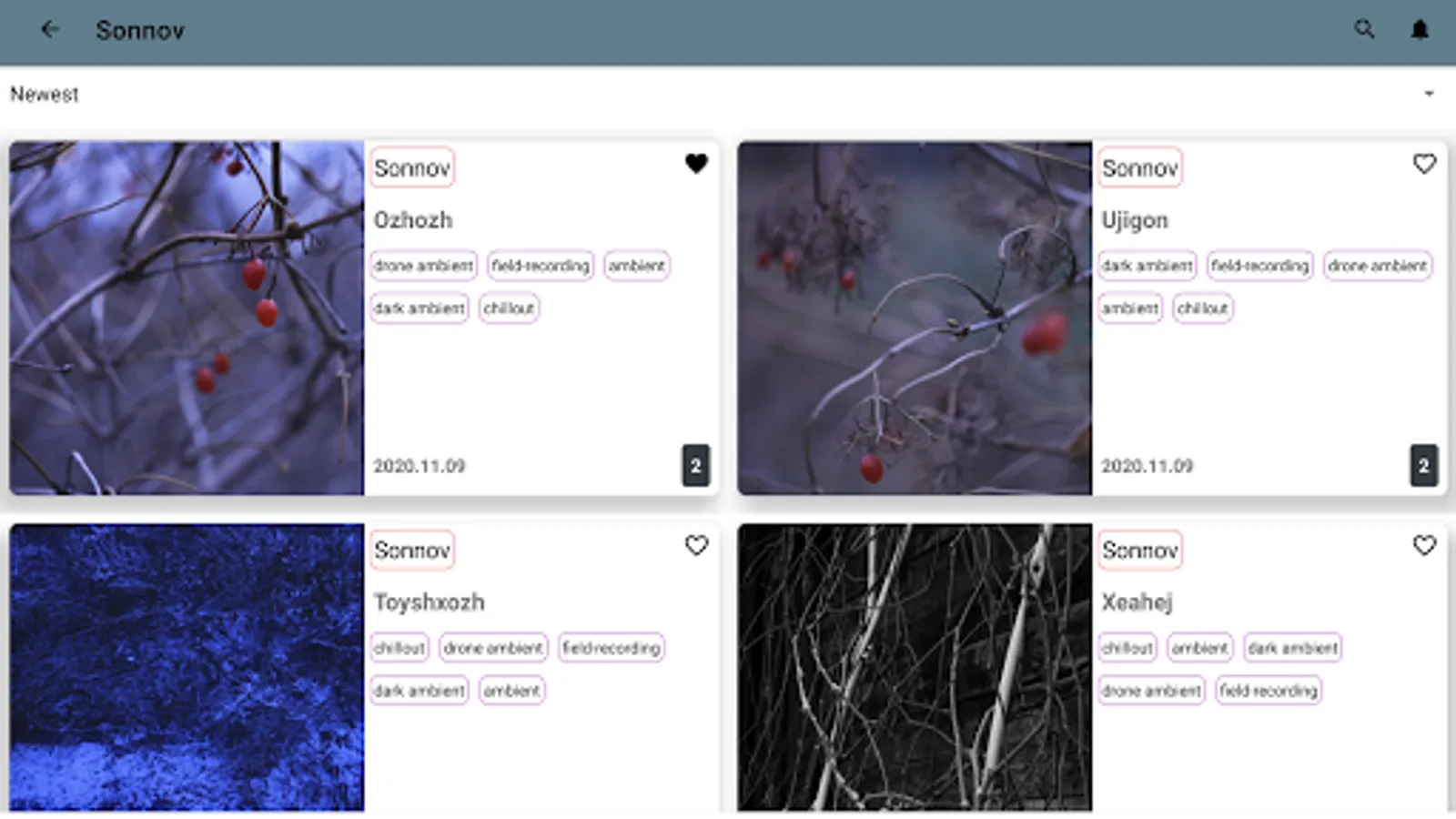
Task: Select chillout tag on Toyshxozh card
Action: pos(399,648)
